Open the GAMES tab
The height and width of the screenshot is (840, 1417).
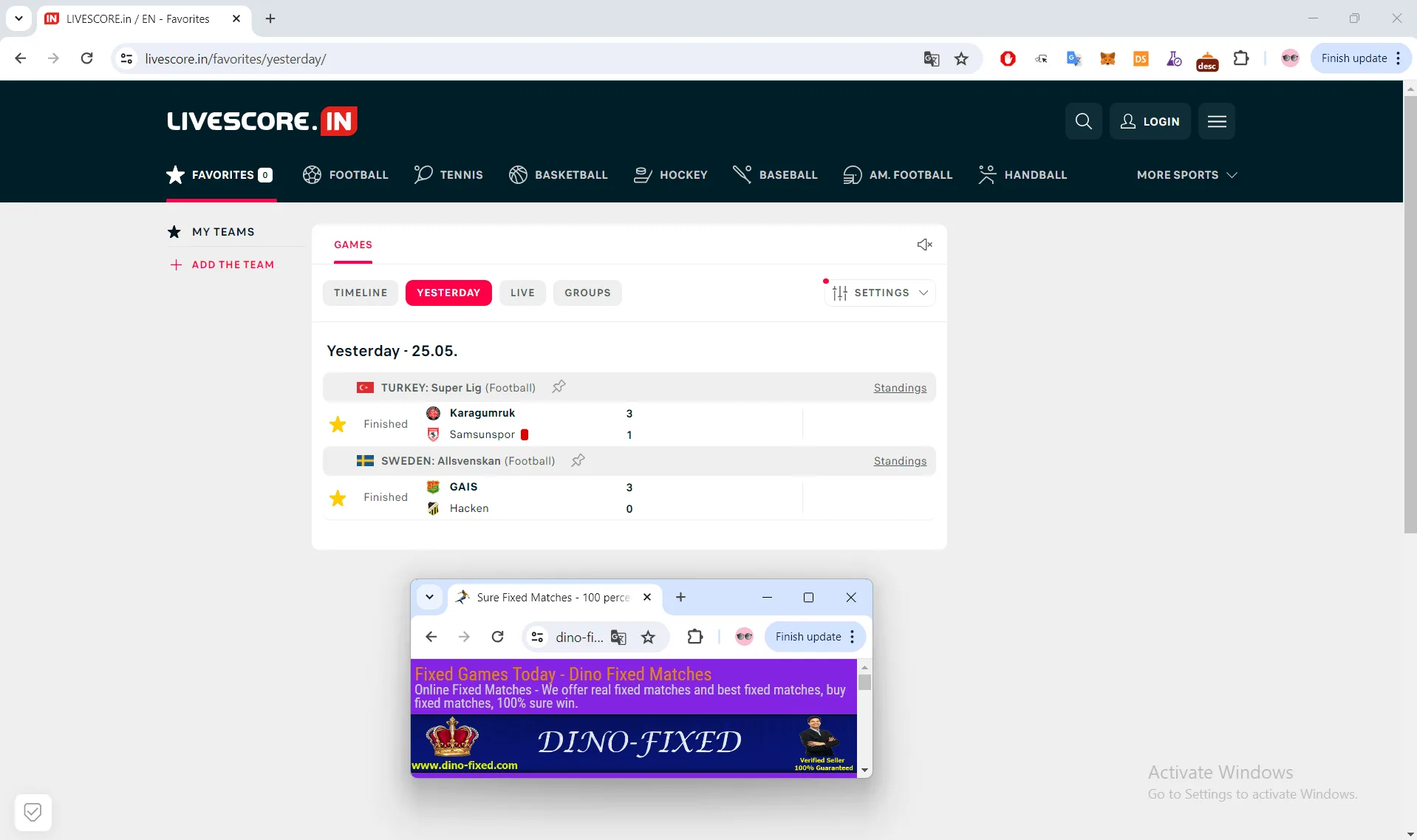point(353,245)
